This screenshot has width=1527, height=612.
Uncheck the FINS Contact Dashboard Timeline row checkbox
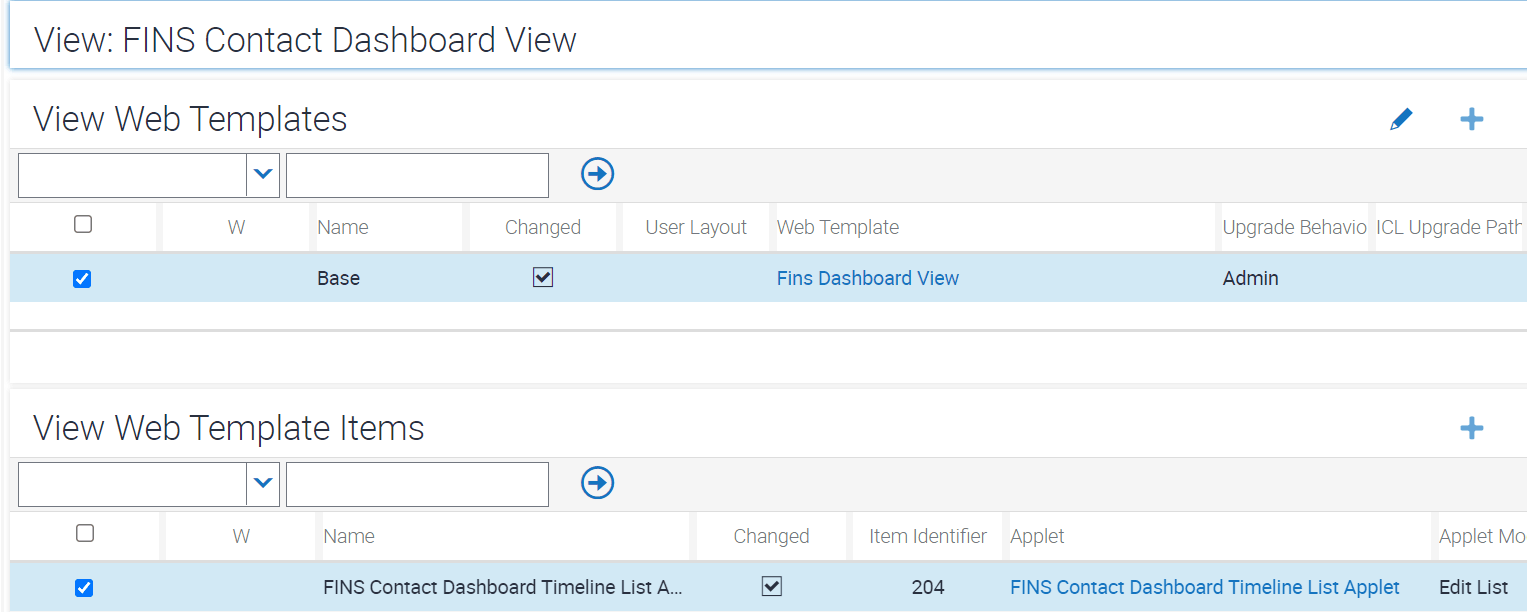(x=83, y=587)
